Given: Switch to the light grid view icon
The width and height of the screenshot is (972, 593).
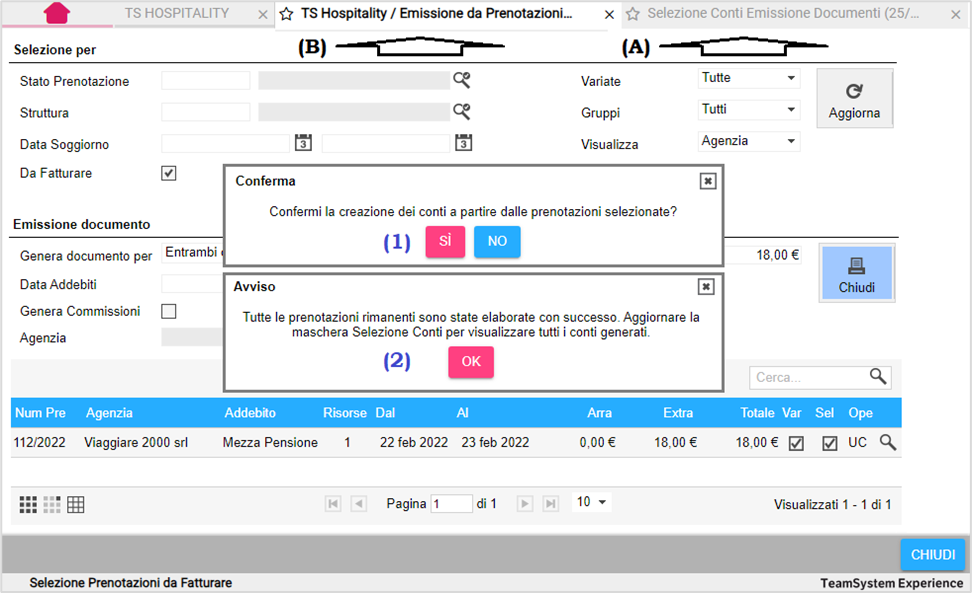Looking at the screenshot, I should coord(52,504).
